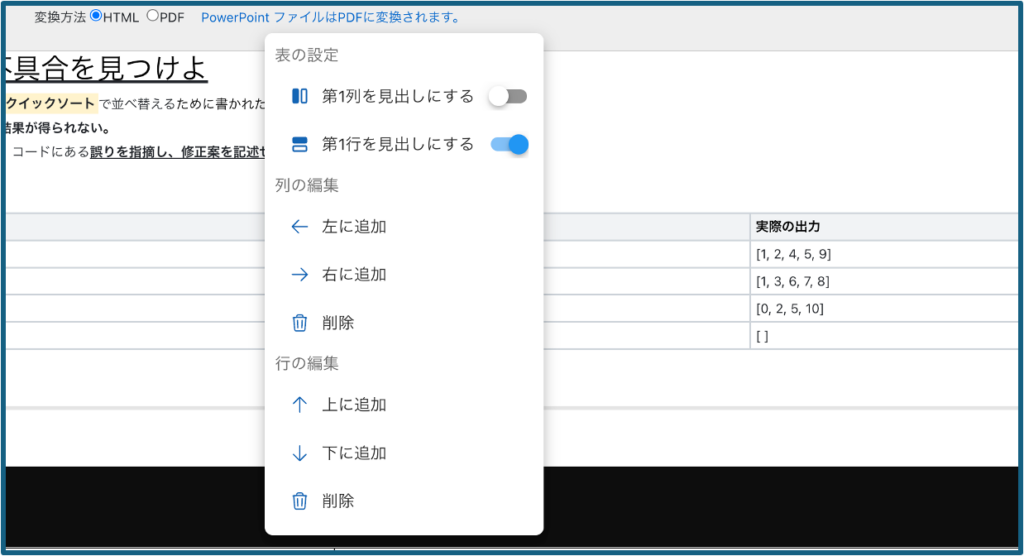Select the HTML conversion radio button

pos(96,16)
